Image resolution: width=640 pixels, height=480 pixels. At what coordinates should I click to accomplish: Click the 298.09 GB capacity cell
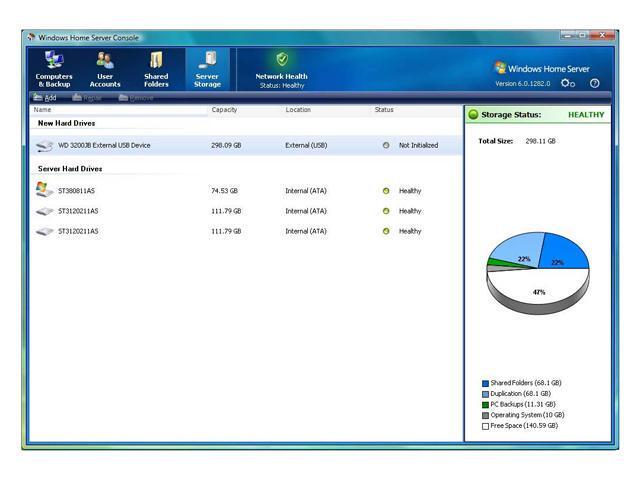pyautogui.click(x=226, y=145)
